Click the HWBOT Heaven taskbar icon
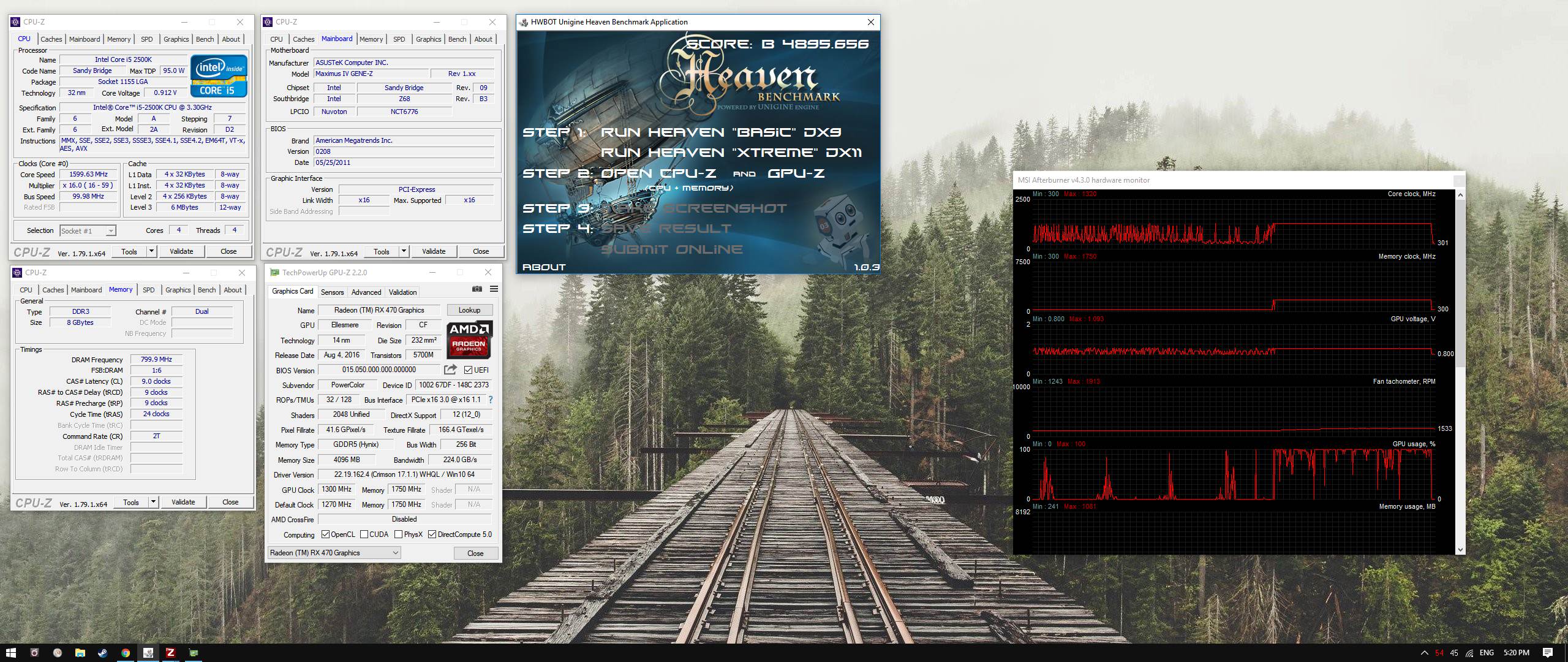The height and width of the screenshot is (662, 1568). point(148,653)
